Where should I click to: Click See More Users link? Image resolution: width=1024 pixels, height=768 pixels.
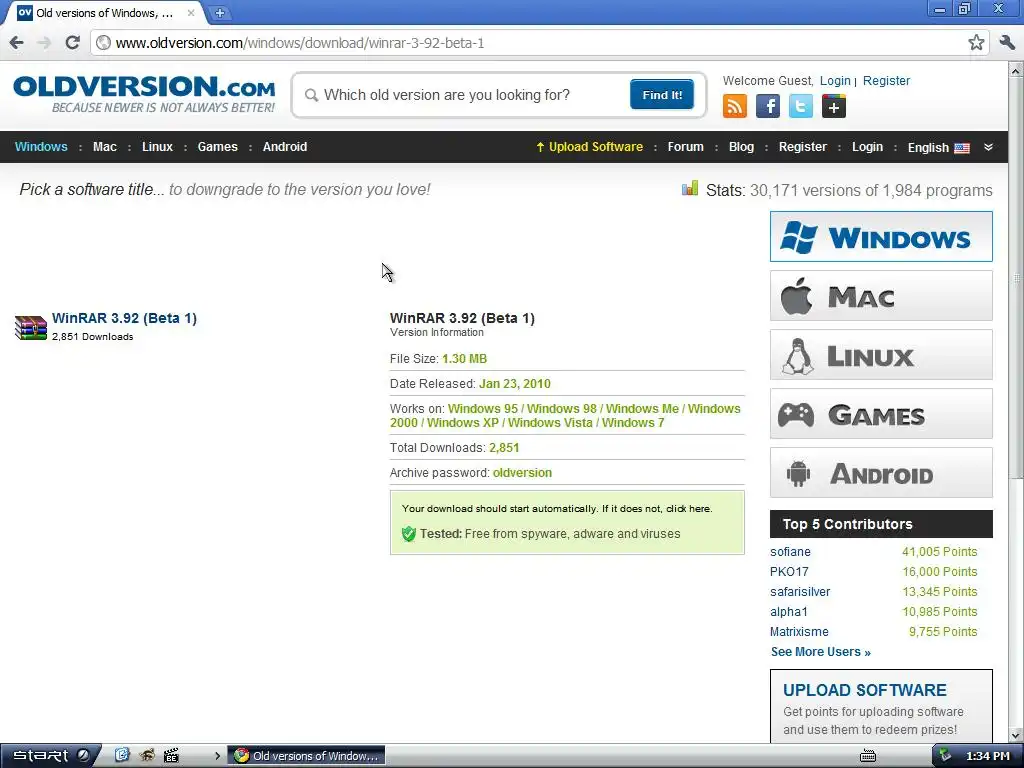tap(820, 652)
